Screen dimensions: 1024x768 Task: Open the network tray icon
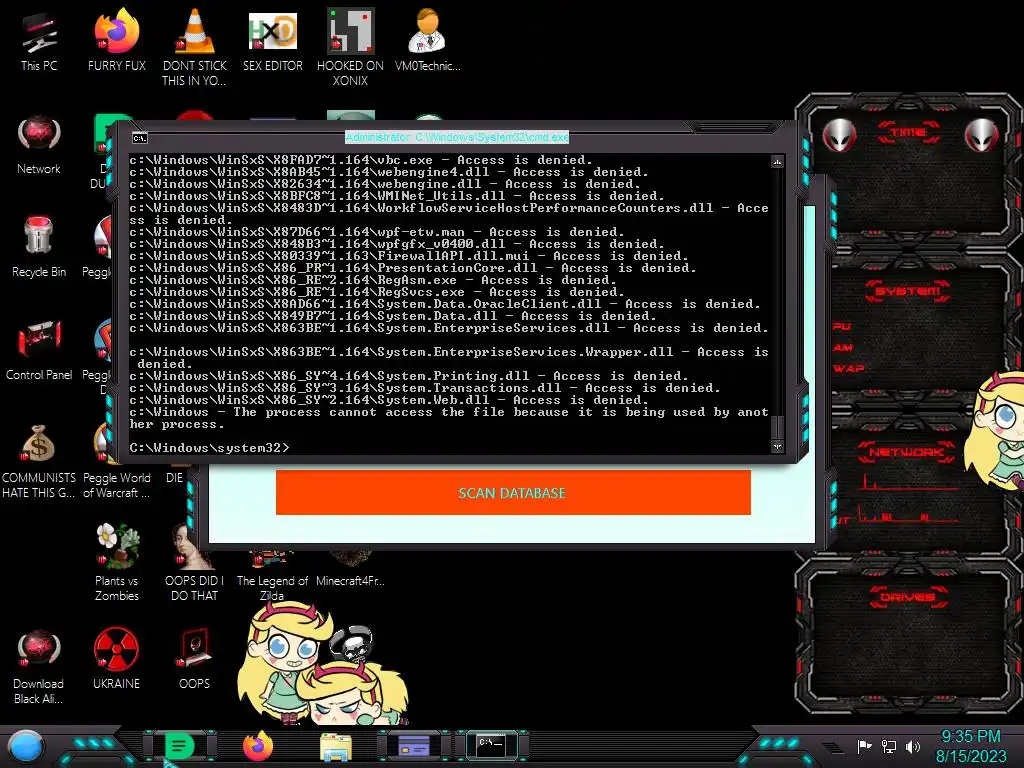[x=889, y=746]
